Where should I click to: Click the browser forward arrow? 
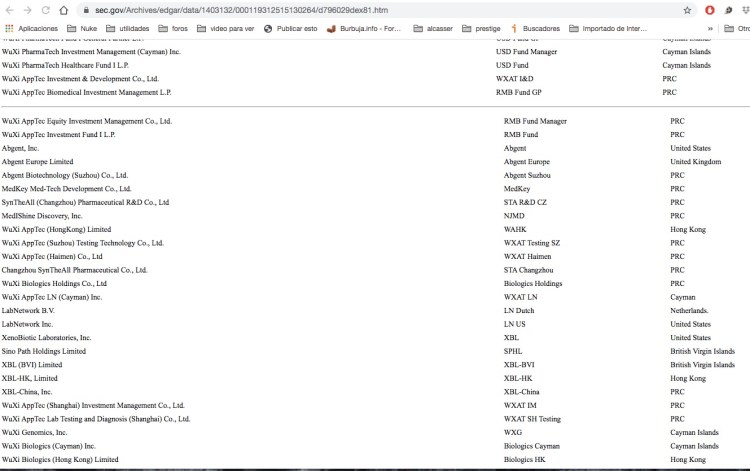[27, 9]
